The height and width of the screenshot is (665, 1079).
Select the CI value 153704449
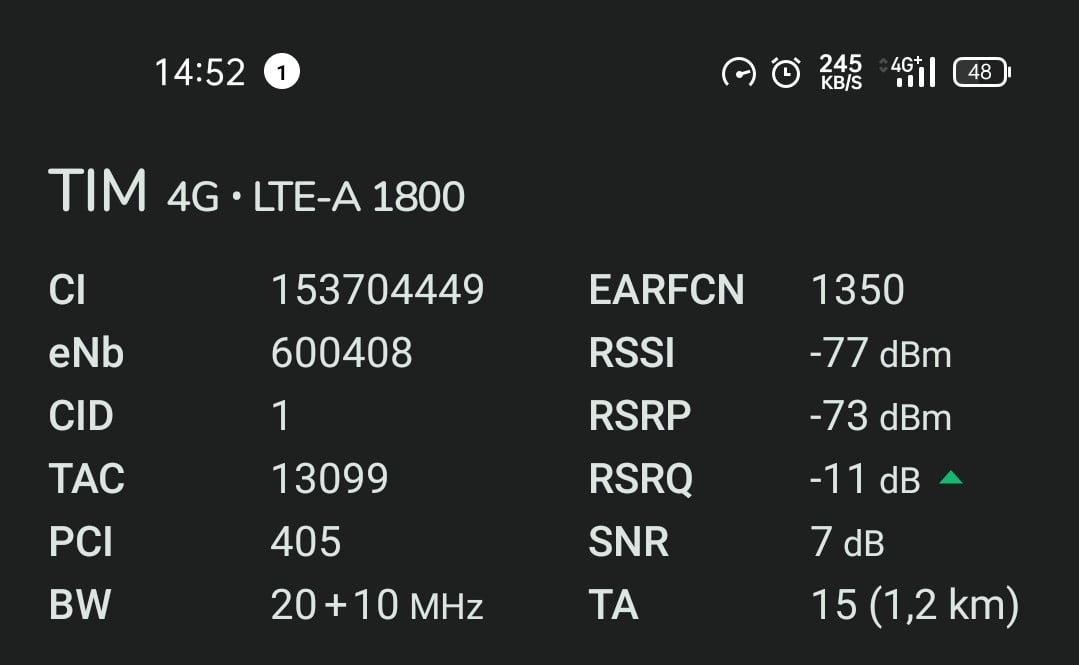tap(377, 290)
